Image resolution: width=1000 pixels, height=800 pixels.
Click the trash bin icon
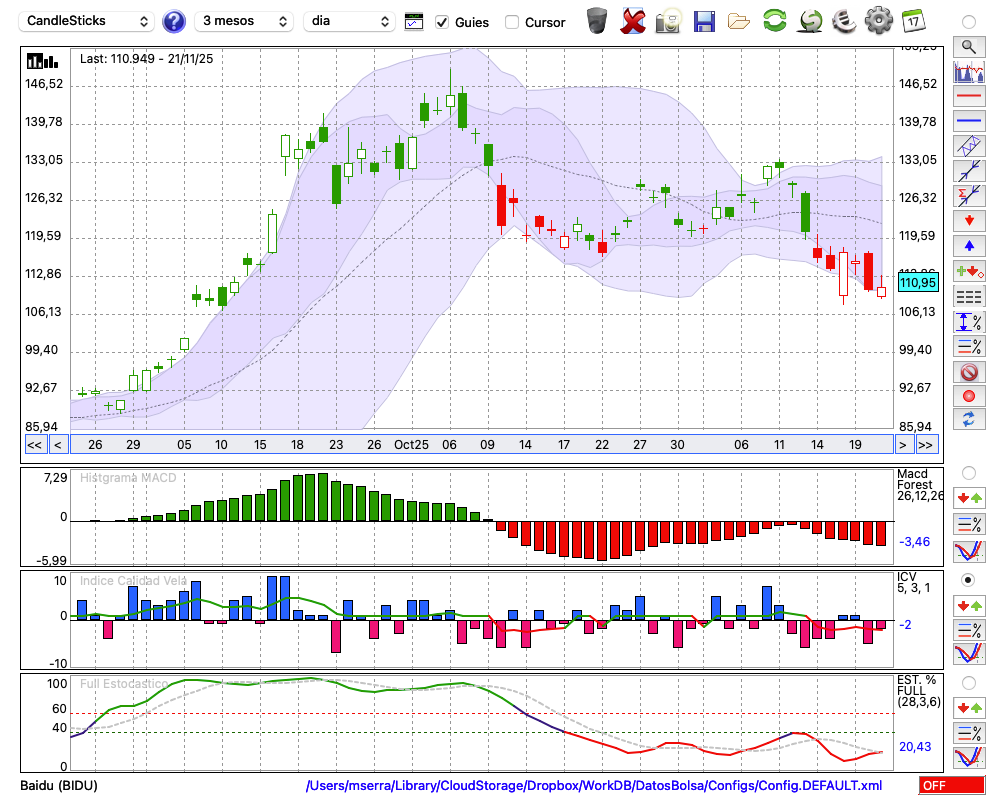597,21
